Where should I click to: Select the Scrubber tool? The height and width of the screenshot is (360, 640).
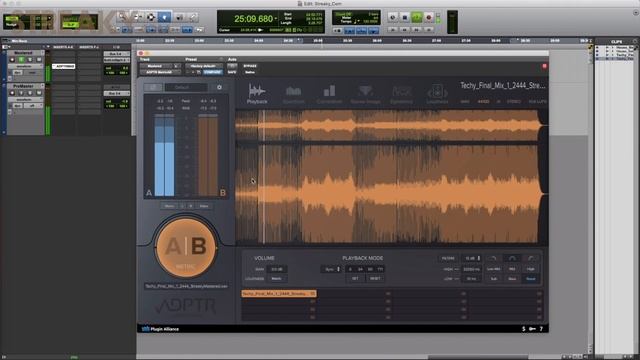pos(179,17)
